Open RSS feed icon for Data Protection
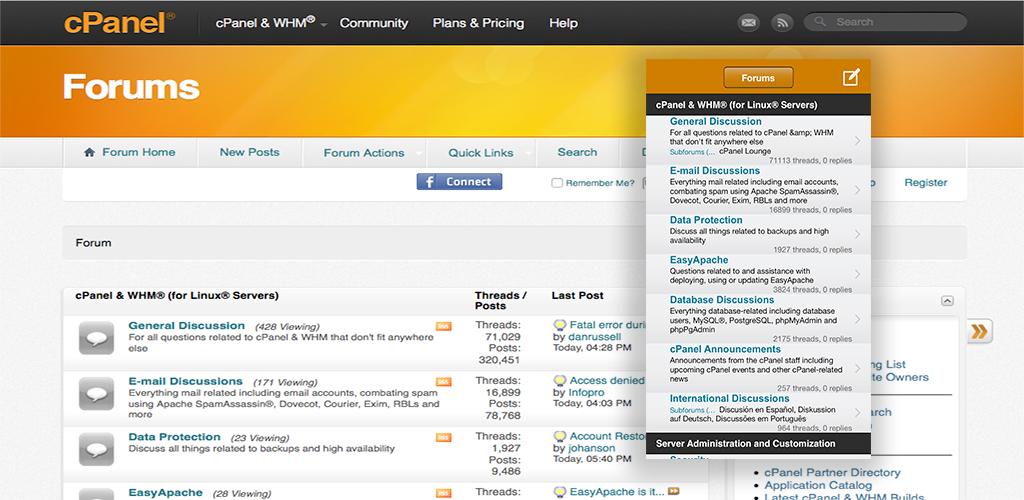 click(443, 437)
